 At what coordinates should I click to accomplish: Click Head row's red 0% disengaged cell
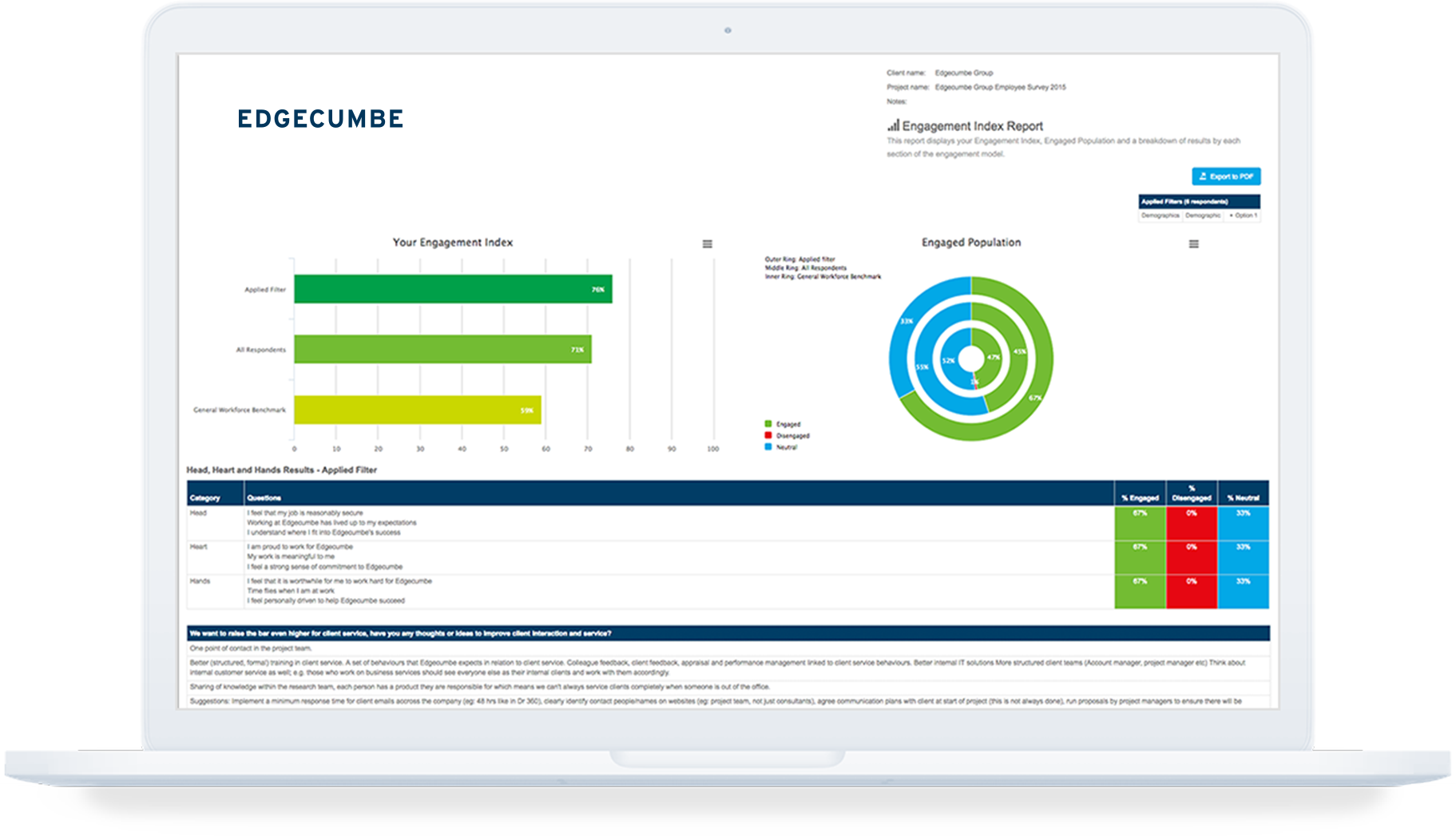coord(1192,523)
